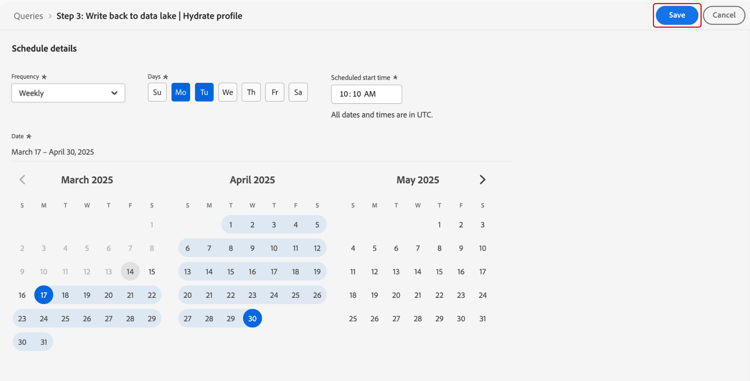Choose May 10 in the calendar
750x381 pixels.
[x=483, y=248]
